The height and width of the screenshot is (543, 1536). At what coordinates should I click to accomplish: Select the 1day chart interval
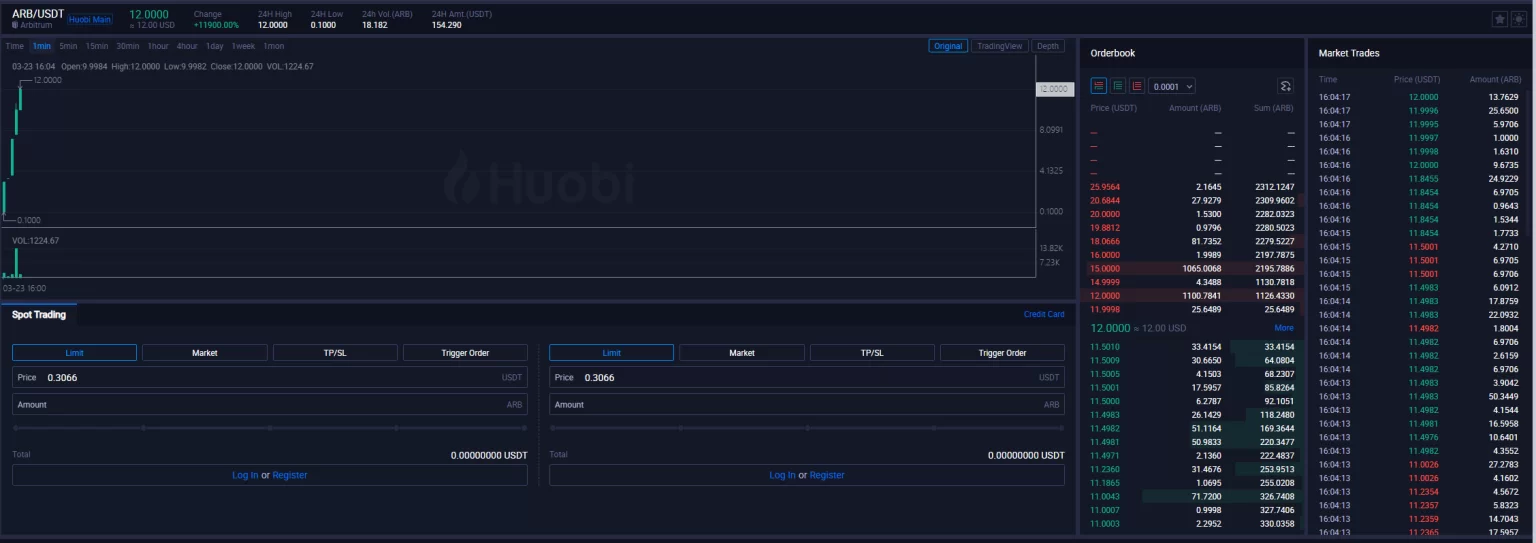coord(214,46)
